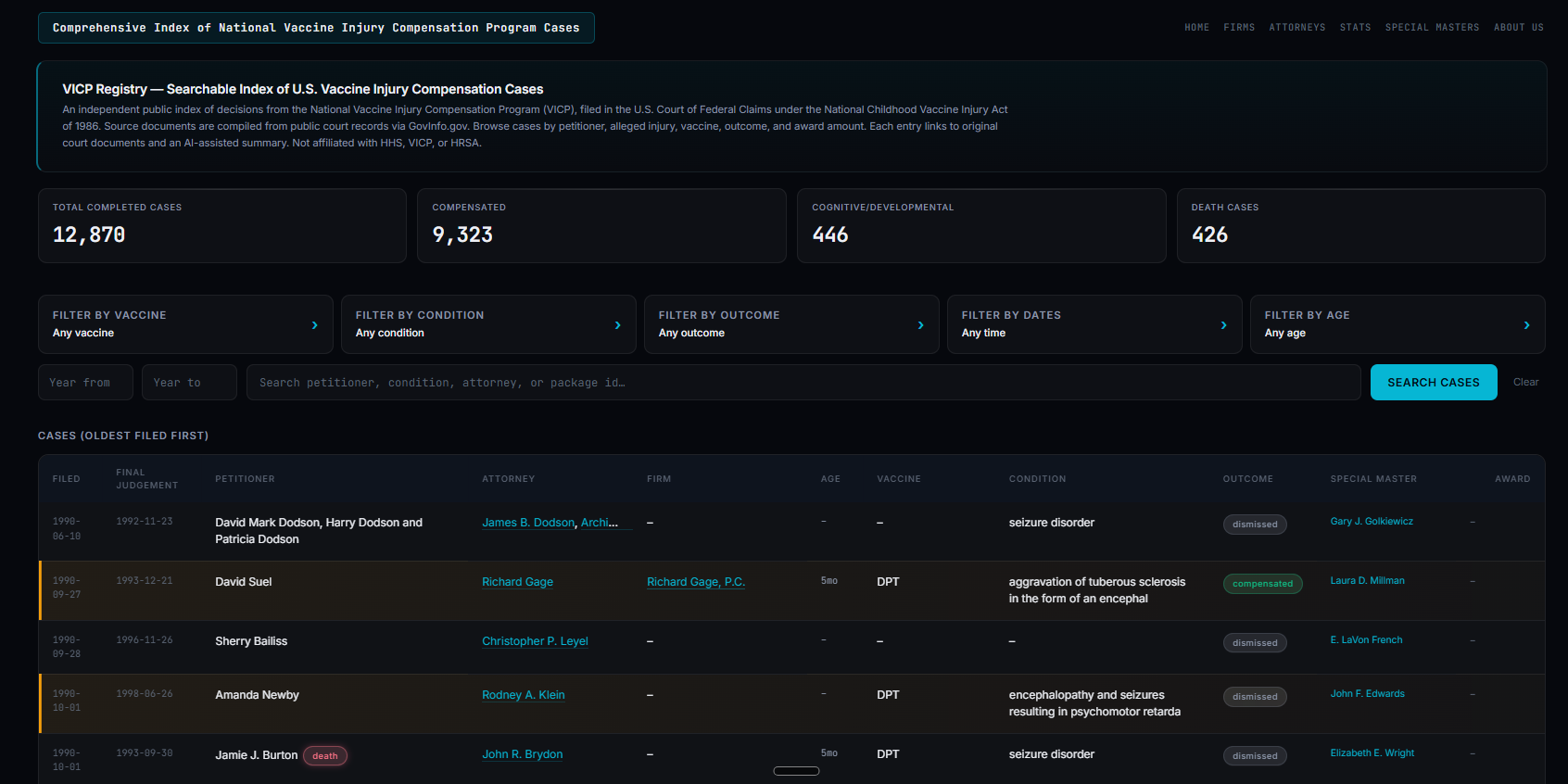Screen dimensions: 1568x784
Task: Click the aggravation of tuberous sclerosis condition
Action: point(1097,590)
